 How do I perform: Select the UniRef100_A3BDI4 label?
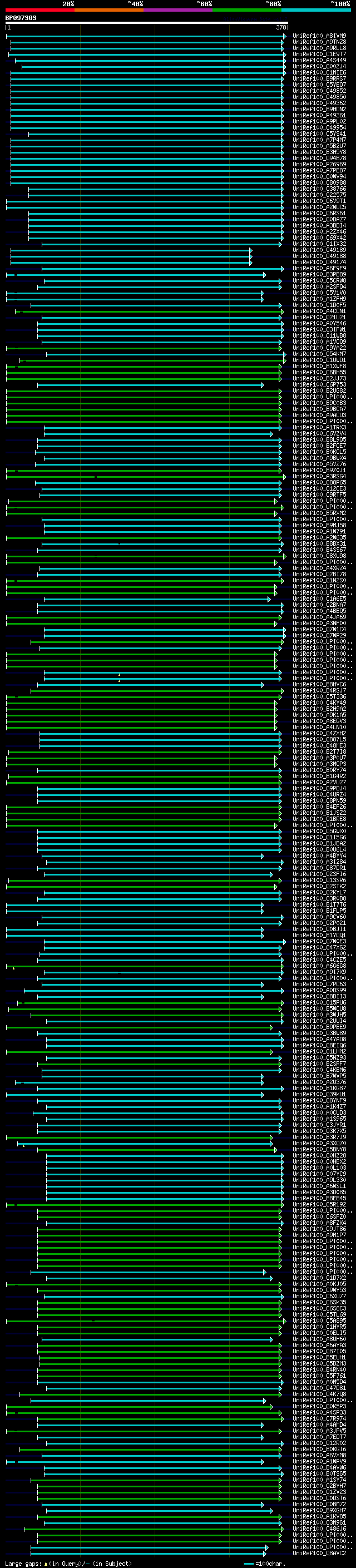(x=319, y=225)
